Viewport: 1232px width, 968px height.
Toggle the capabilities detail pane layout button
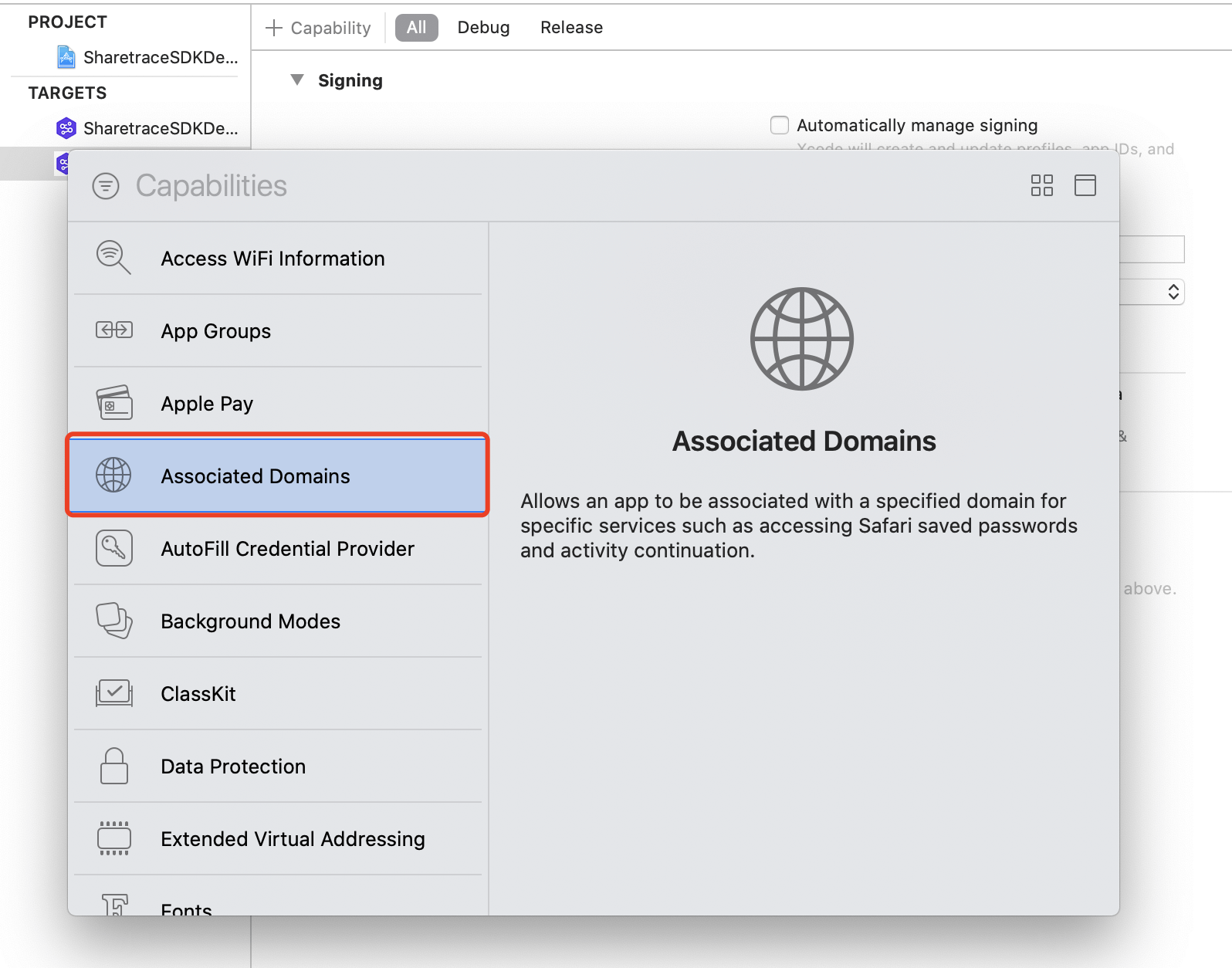point(1085,185)
